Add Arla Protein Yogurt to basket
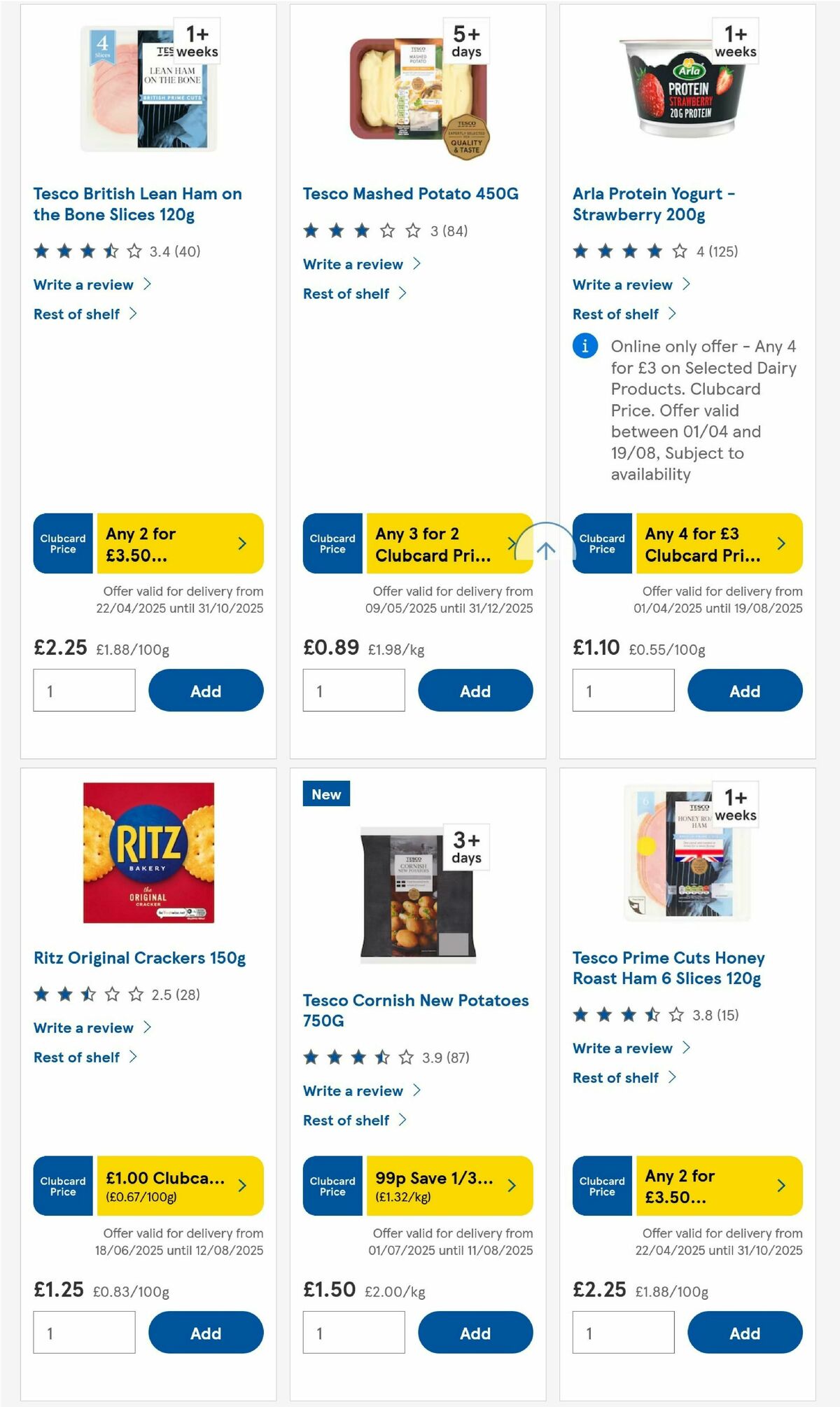Viewport: 840px width, 1407px height. (745, 690)
